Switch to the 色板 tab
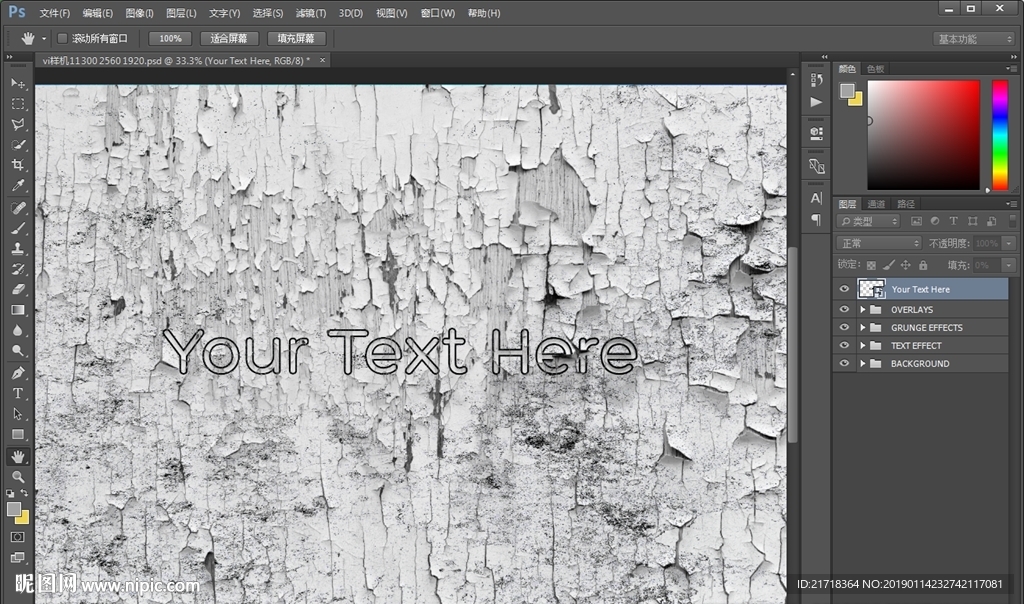Screen dimensions: 1024x604 [x=876, y=69]
